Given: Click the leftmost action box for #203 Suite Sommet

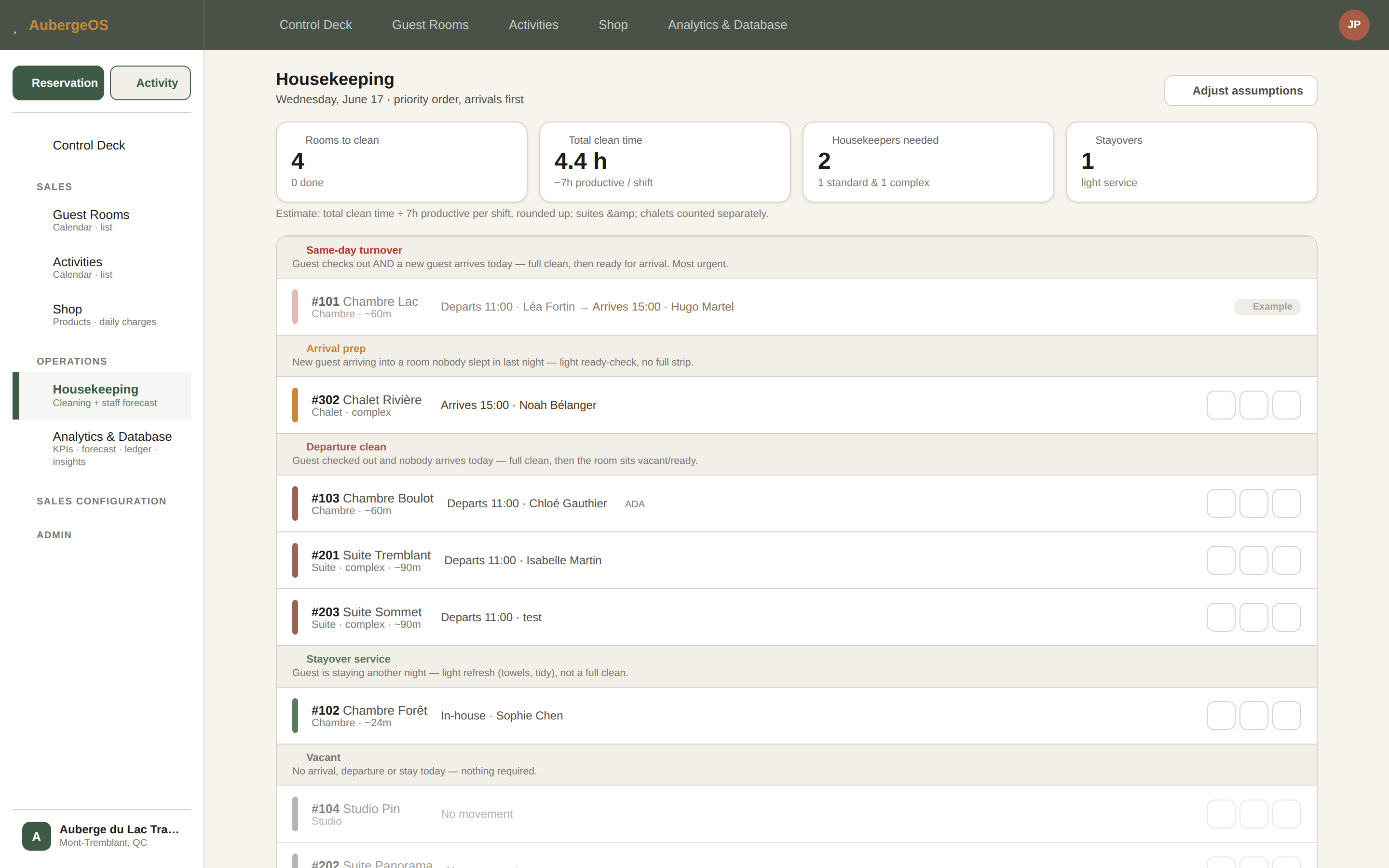Looking at the screenshot, I should click(1221, 617).
